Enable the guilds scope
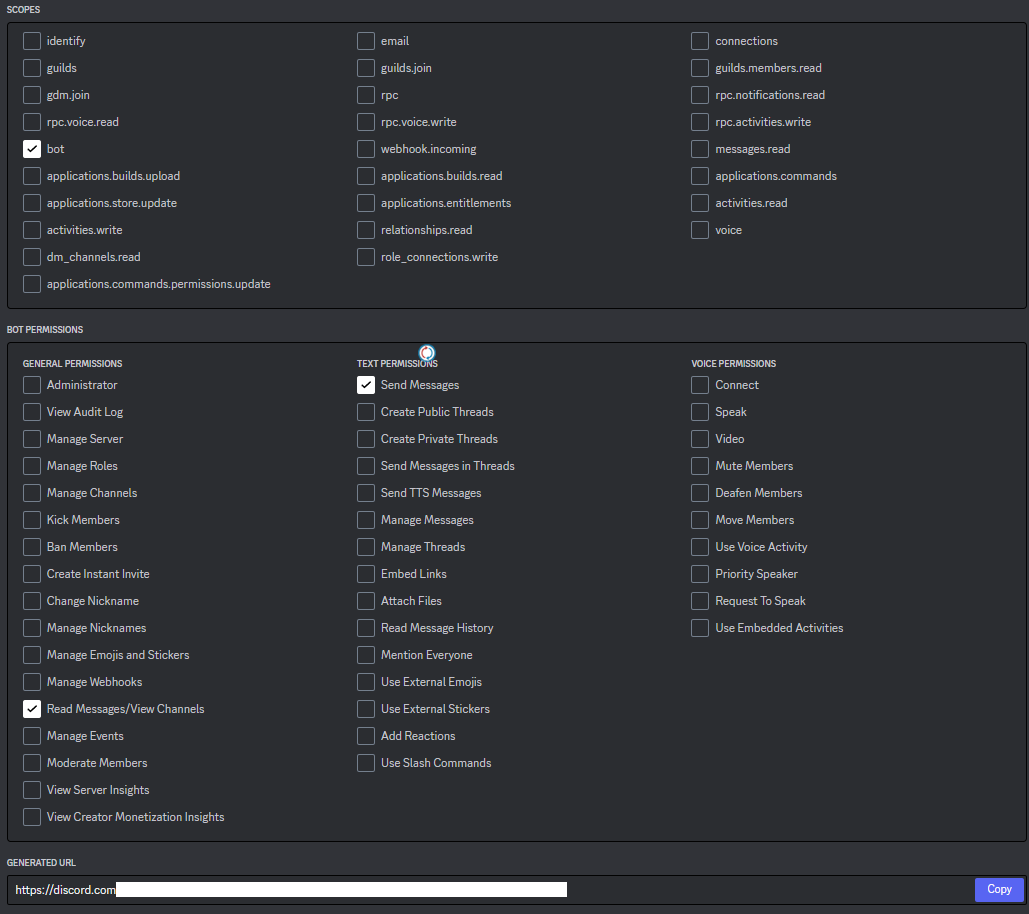1029x914 pixels. coord(32,68)
